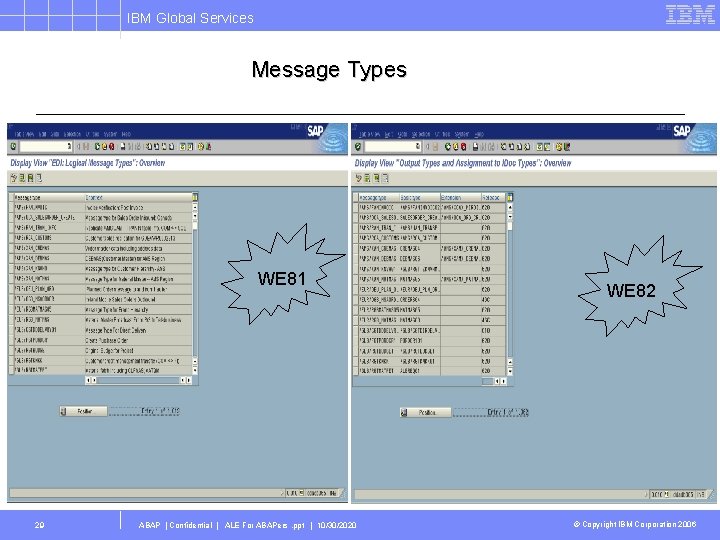Click Customize Local Layout icon in WE81 window
This screenshot has height=540, width=720.
(208, 146)
